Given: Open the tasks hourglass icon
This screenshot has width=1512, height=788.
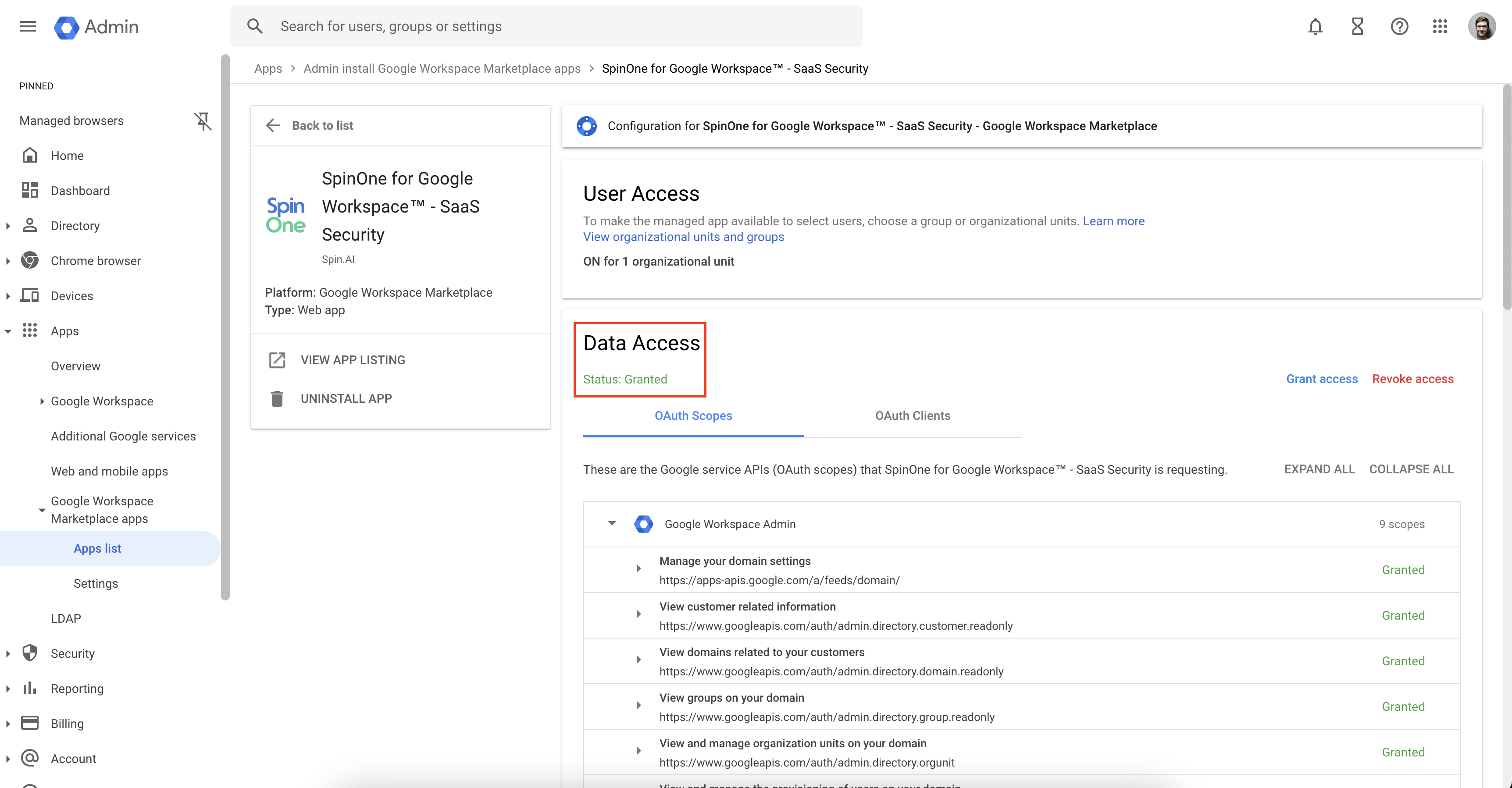Looking at the screenshot, I should tap(1357, 26).
